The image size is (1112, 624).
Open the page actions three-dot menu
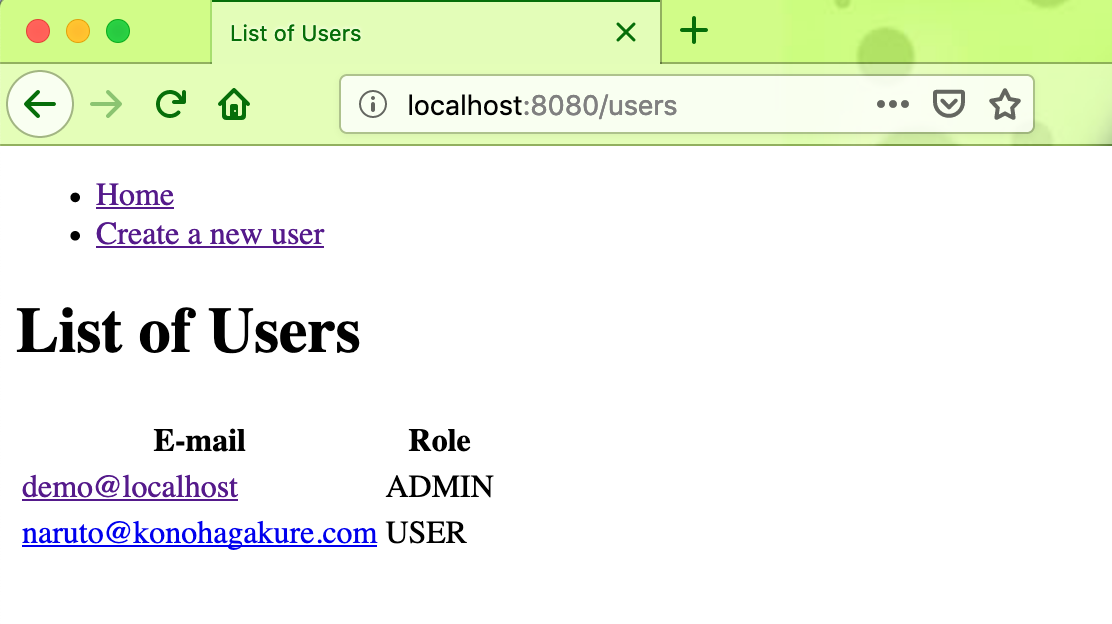tap(893, 104)
